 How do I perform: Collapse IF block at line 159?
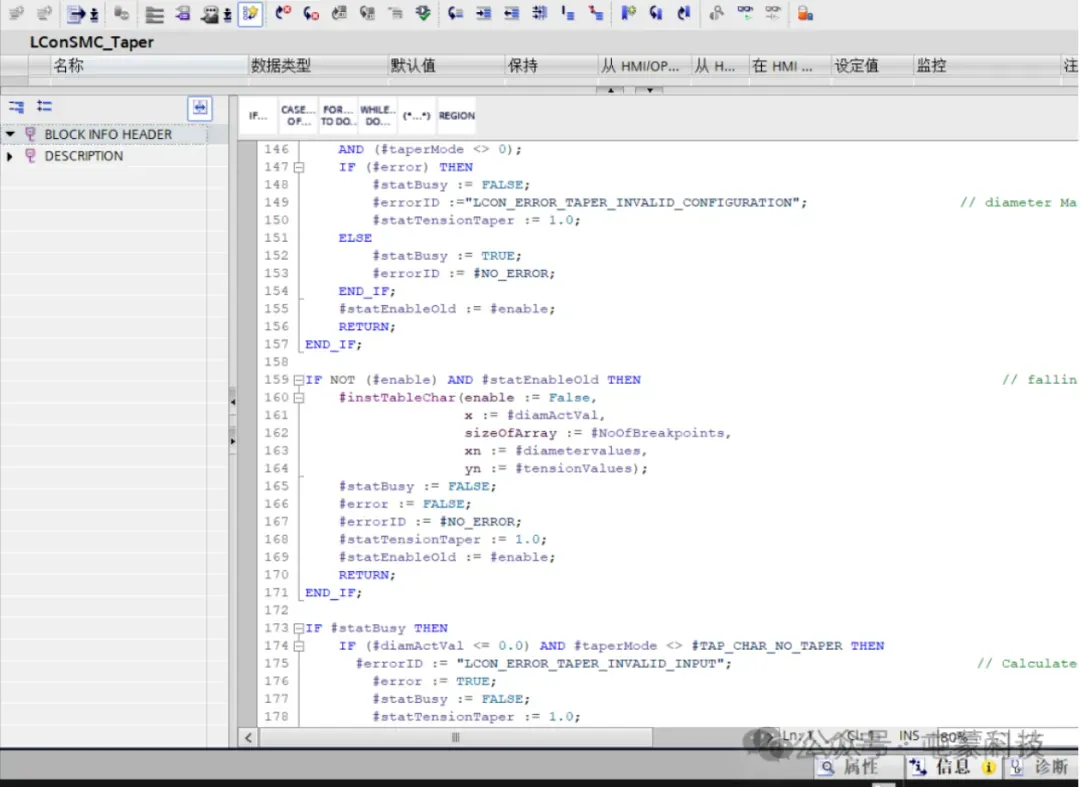coord(299,380)
